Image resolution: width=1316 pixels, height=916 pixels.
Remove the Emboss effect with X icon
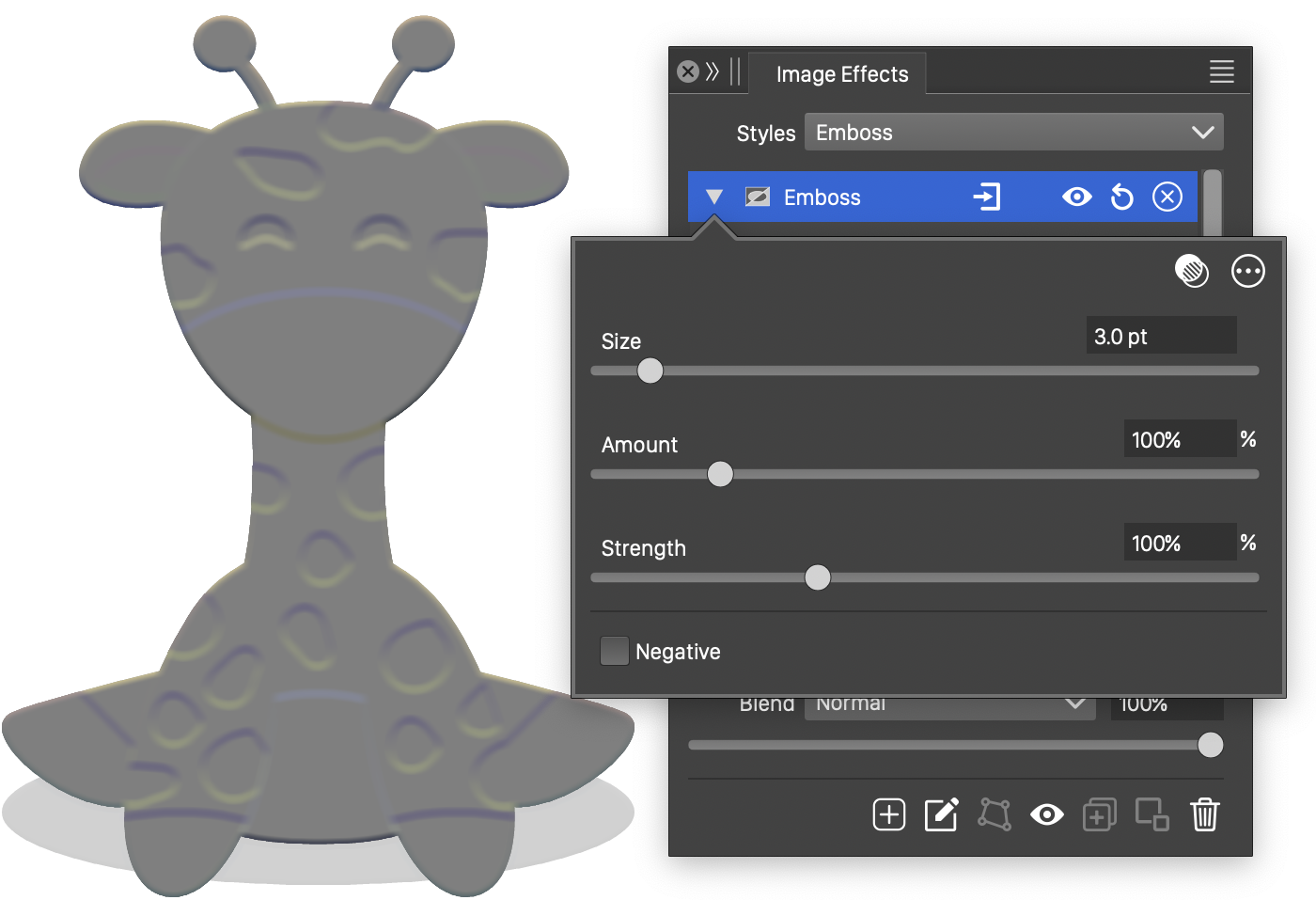click(x=1167, y=197)
